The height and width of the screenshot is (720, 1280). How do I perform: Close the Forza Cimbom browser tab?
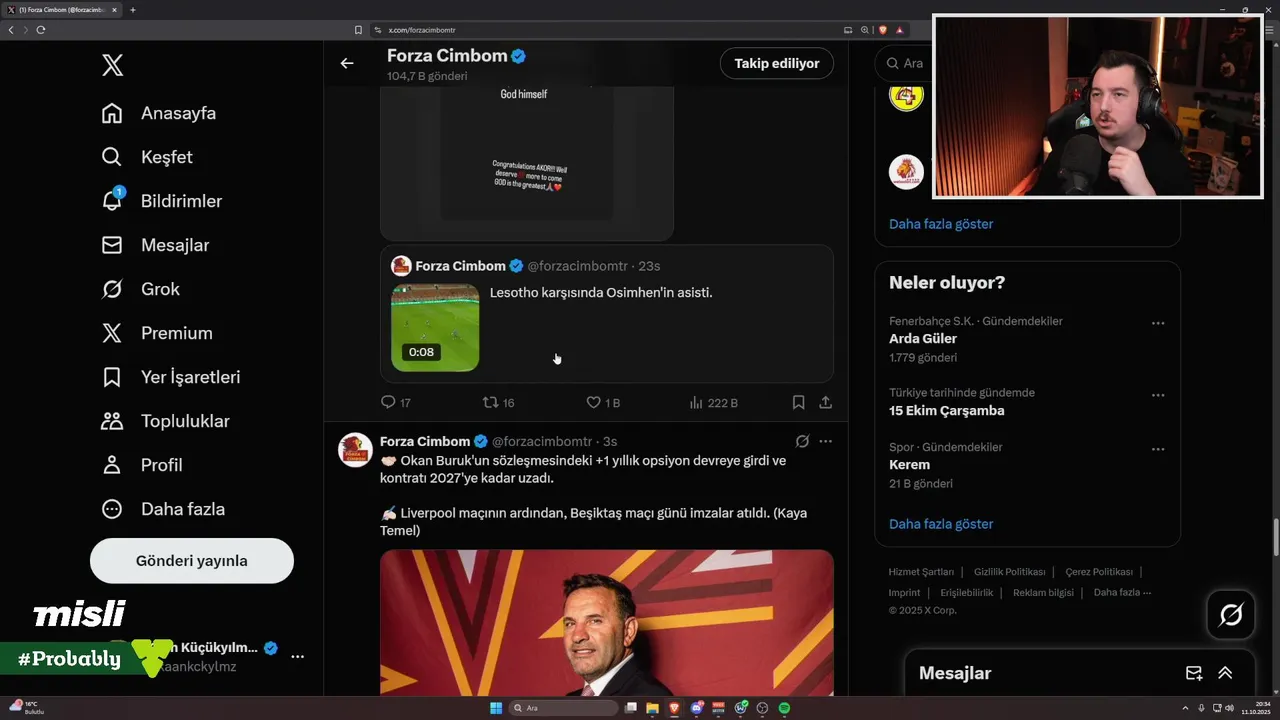tap(113, 10)
